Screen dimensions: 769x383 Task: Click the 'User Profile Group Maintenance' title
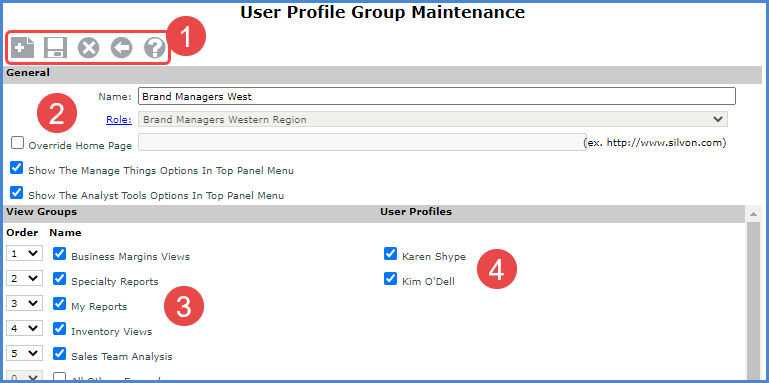[383, 12]
